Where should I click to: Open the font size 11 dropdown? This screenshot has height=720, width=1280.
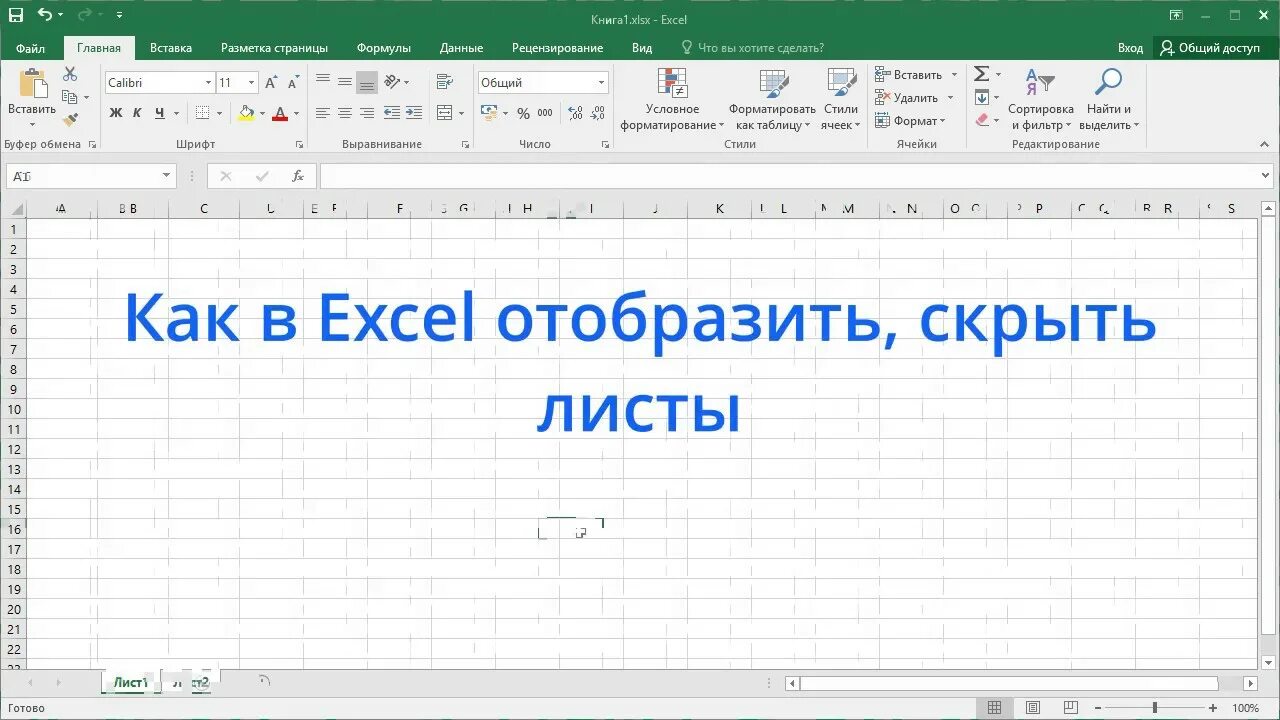click(x=251, y=83)
